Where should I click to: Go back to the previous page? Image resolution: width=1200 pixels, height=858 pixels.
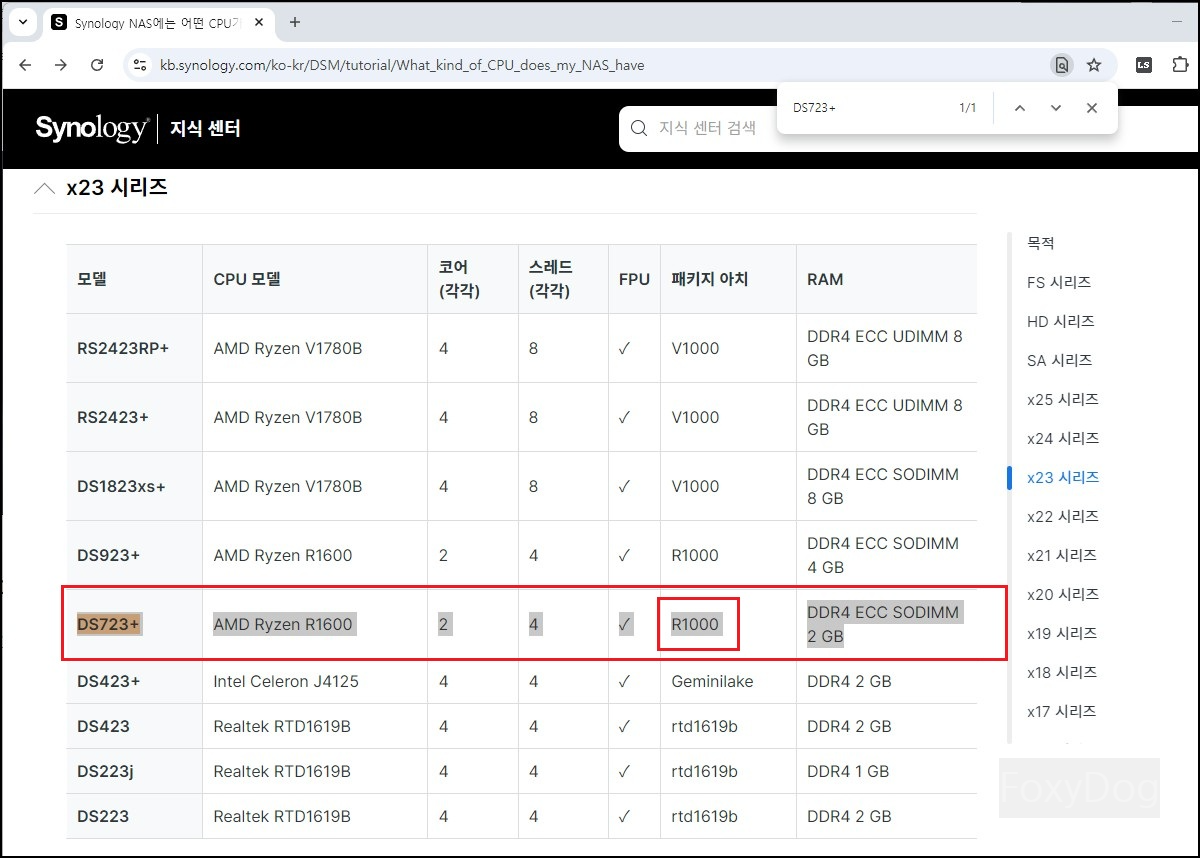[x=25, y=65]
